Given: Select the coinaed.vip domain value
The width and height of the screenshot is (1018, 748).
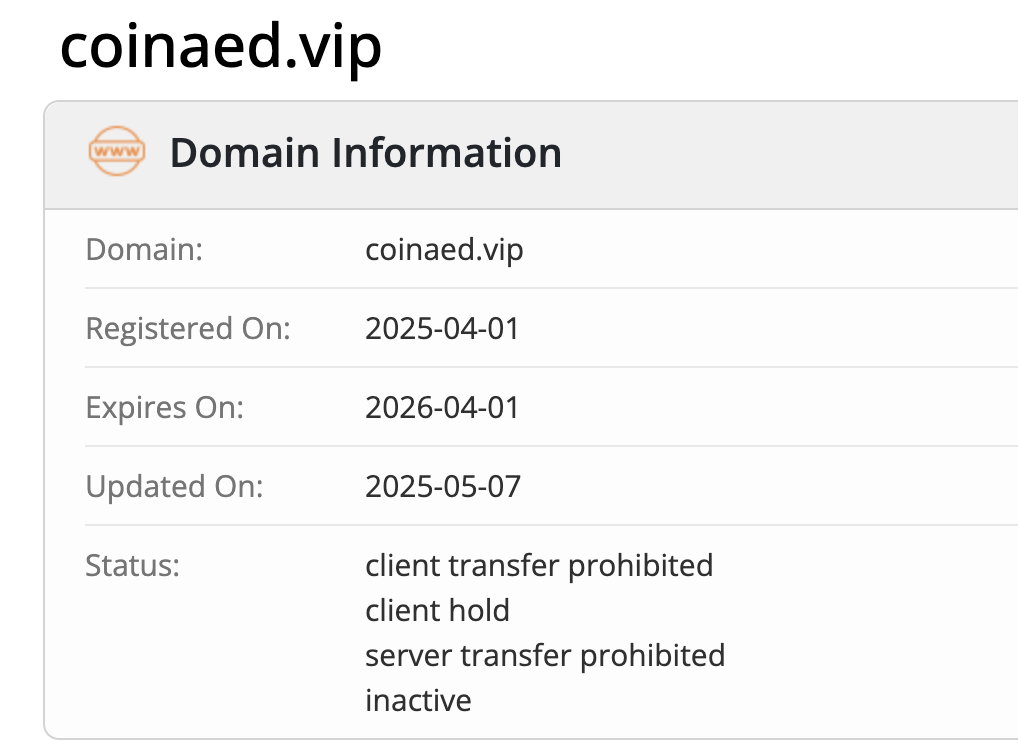Looking at the screenshot, I should pos(444,250).
